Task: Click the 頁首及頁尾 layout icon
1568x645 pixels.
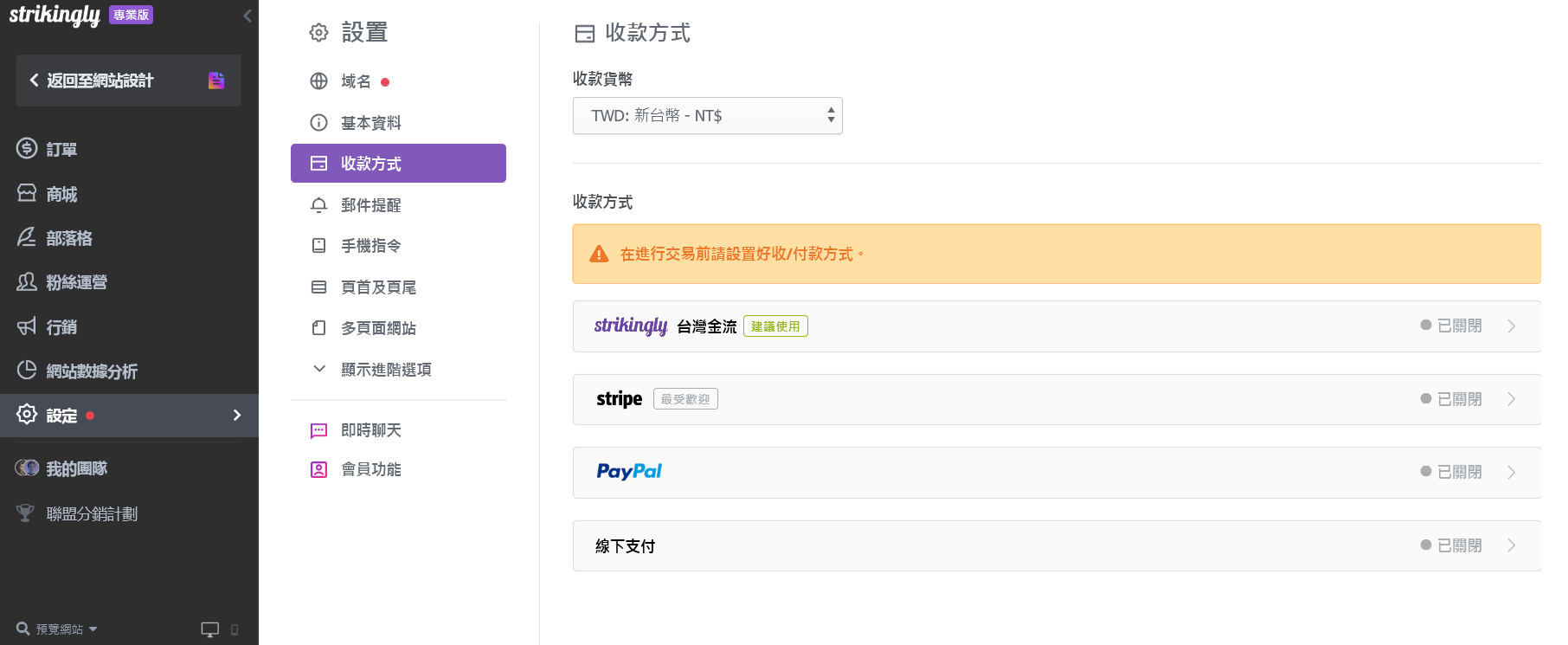Action: (318, 287)
